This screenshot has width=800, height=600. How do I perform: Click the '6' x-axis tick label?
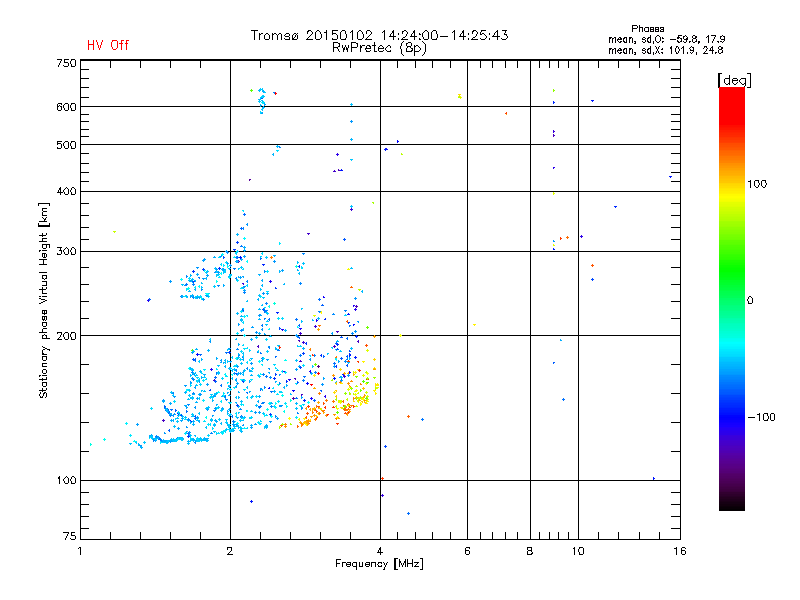[x=467, y=551]
